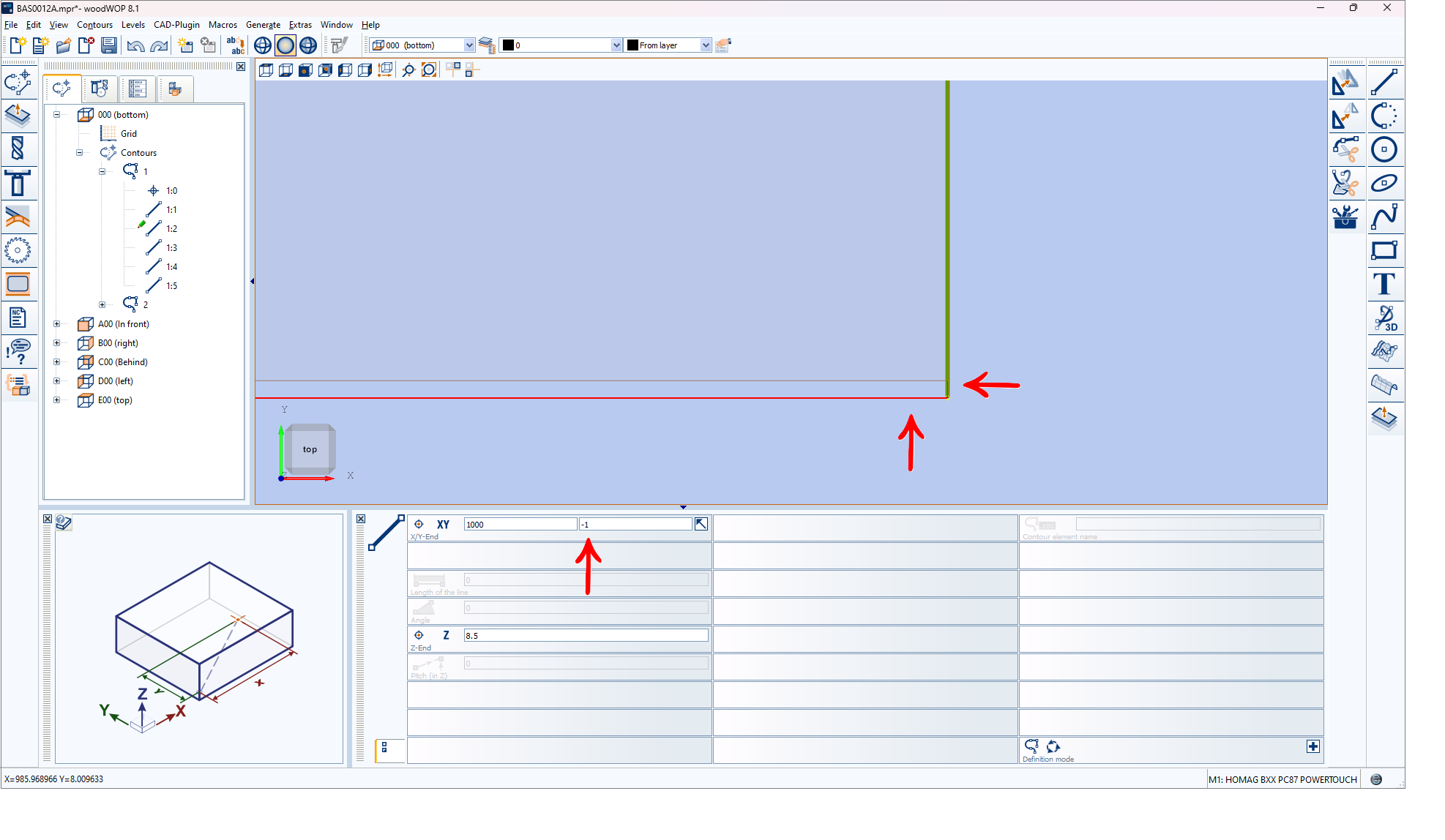1445x840 pixels.
Task: Open the Extras menu
Action: point(300,25)
